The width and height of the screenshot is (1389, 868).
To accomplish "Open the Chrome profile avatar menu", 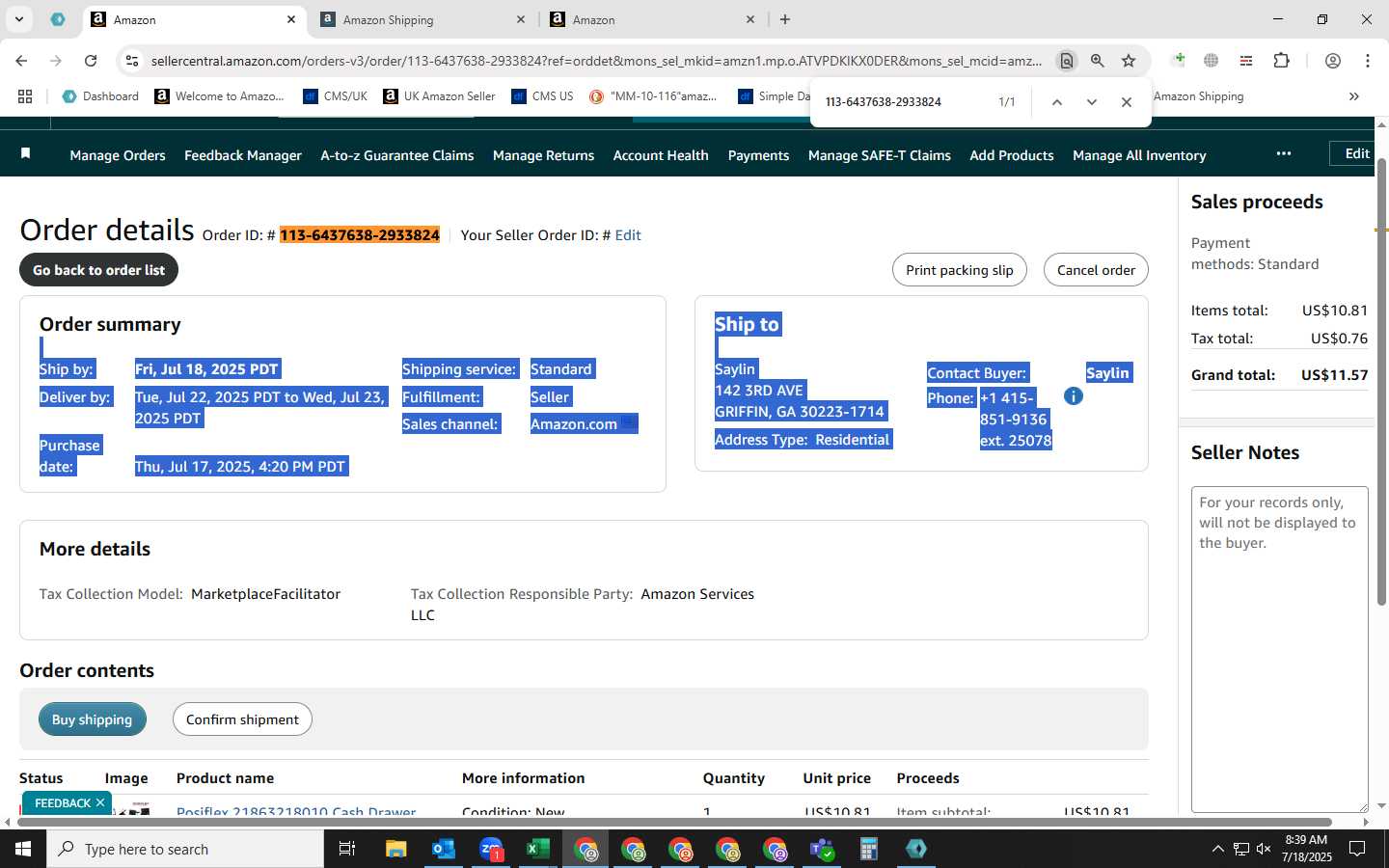I will 1333,61.
